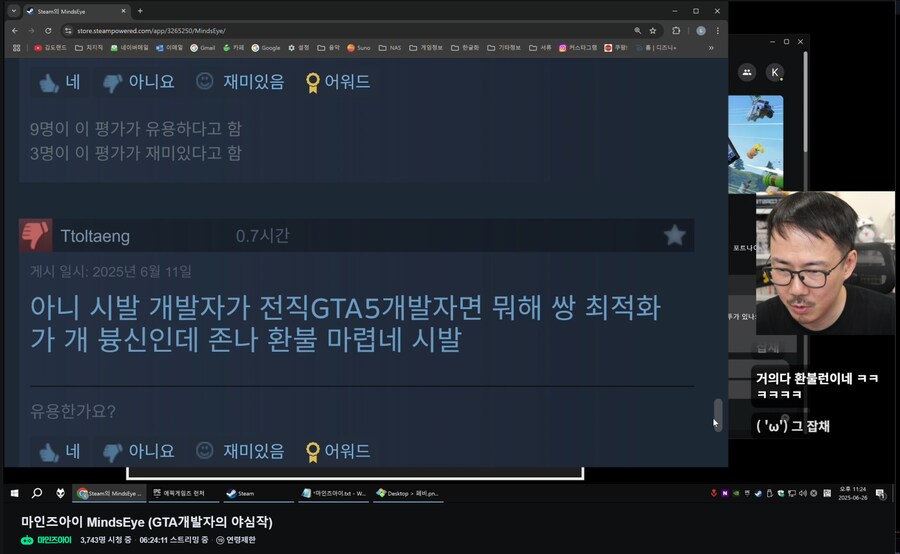The height and width of the screenshot is (554, 900).
Task: Open the Windows Start menu
Action: (x=15, y=493)
